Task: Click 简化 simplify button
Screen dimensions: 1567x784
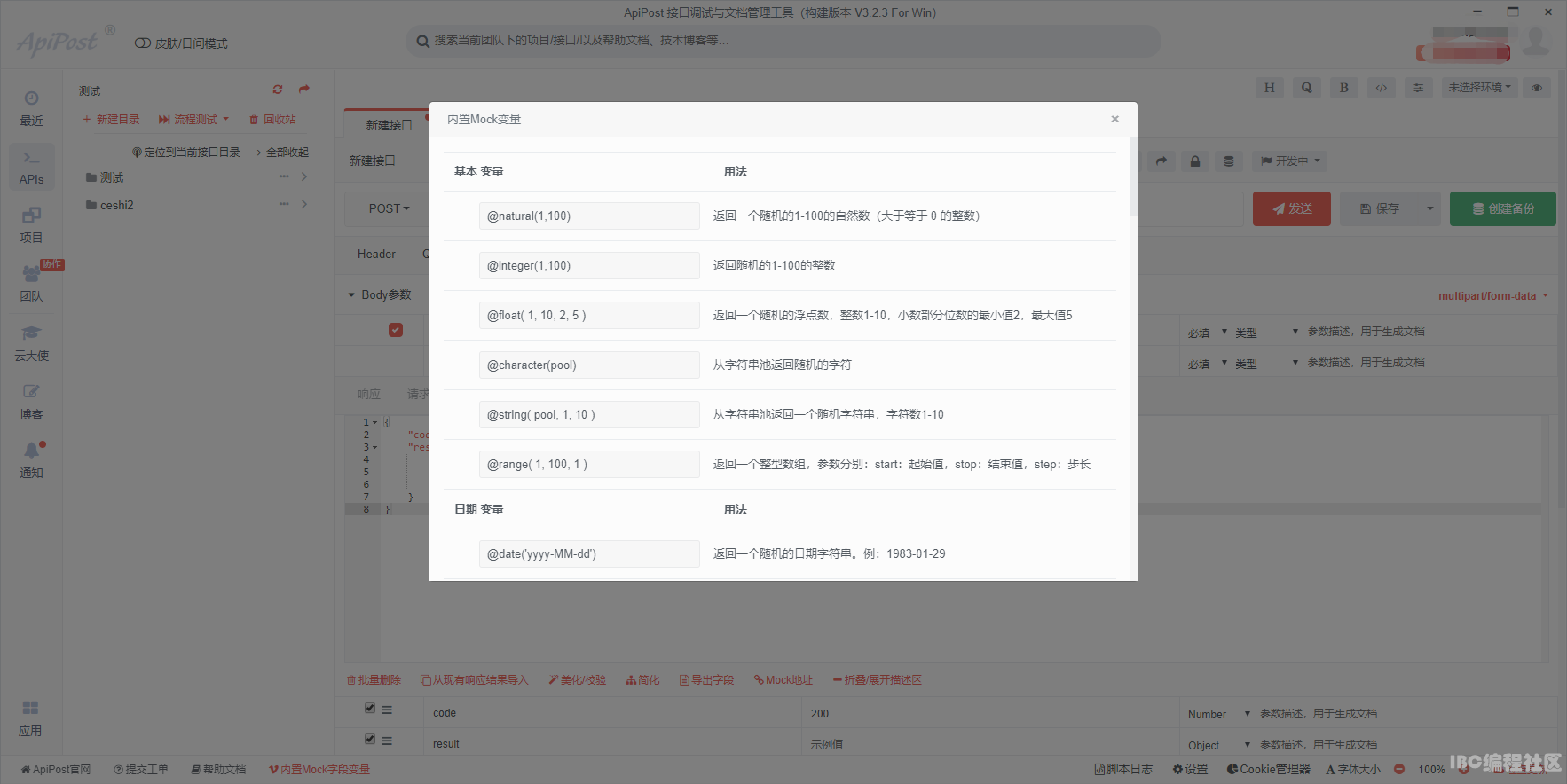Action: coord(642,680)
